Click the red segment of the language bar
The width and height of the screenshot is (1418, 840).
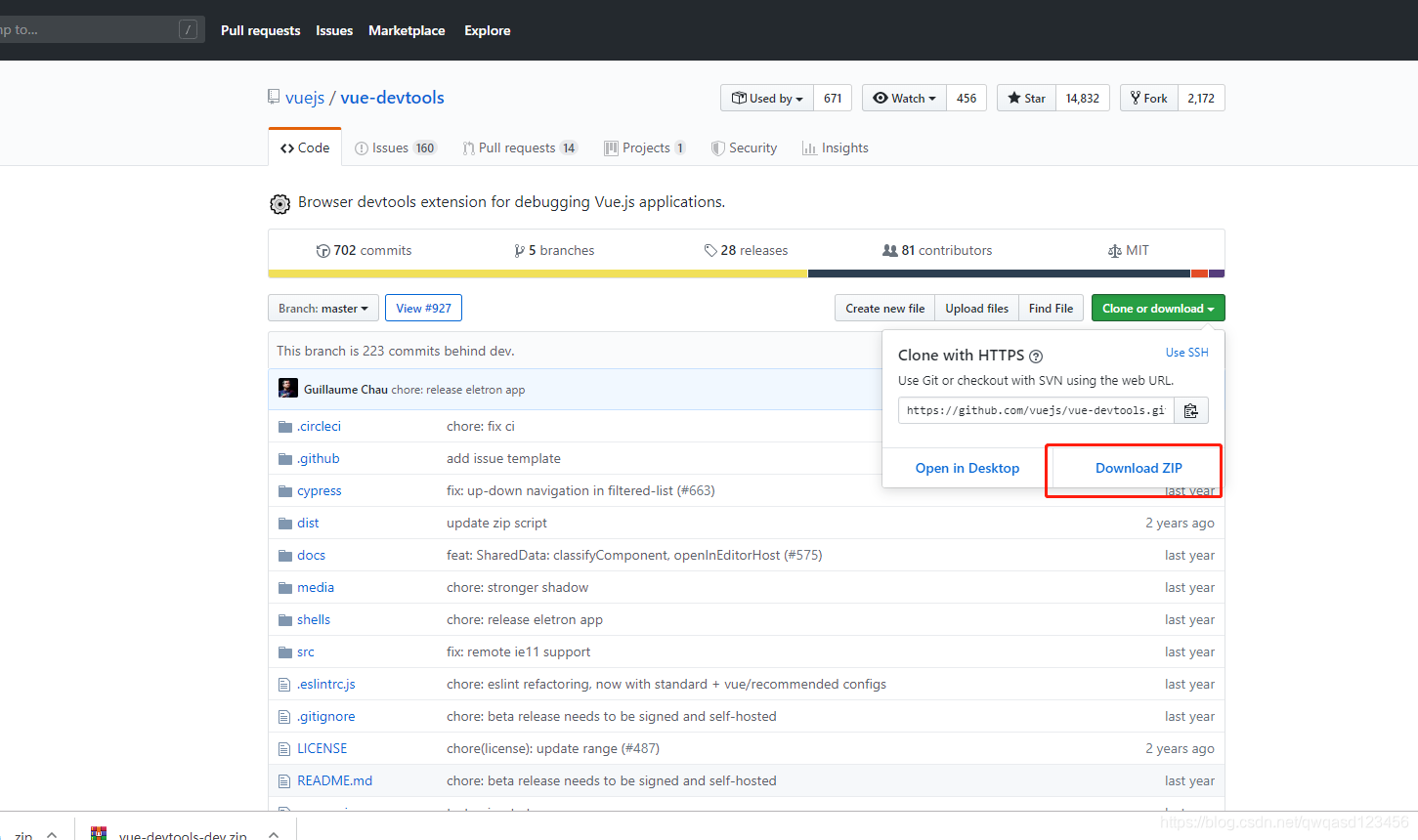coord(1199,273)
